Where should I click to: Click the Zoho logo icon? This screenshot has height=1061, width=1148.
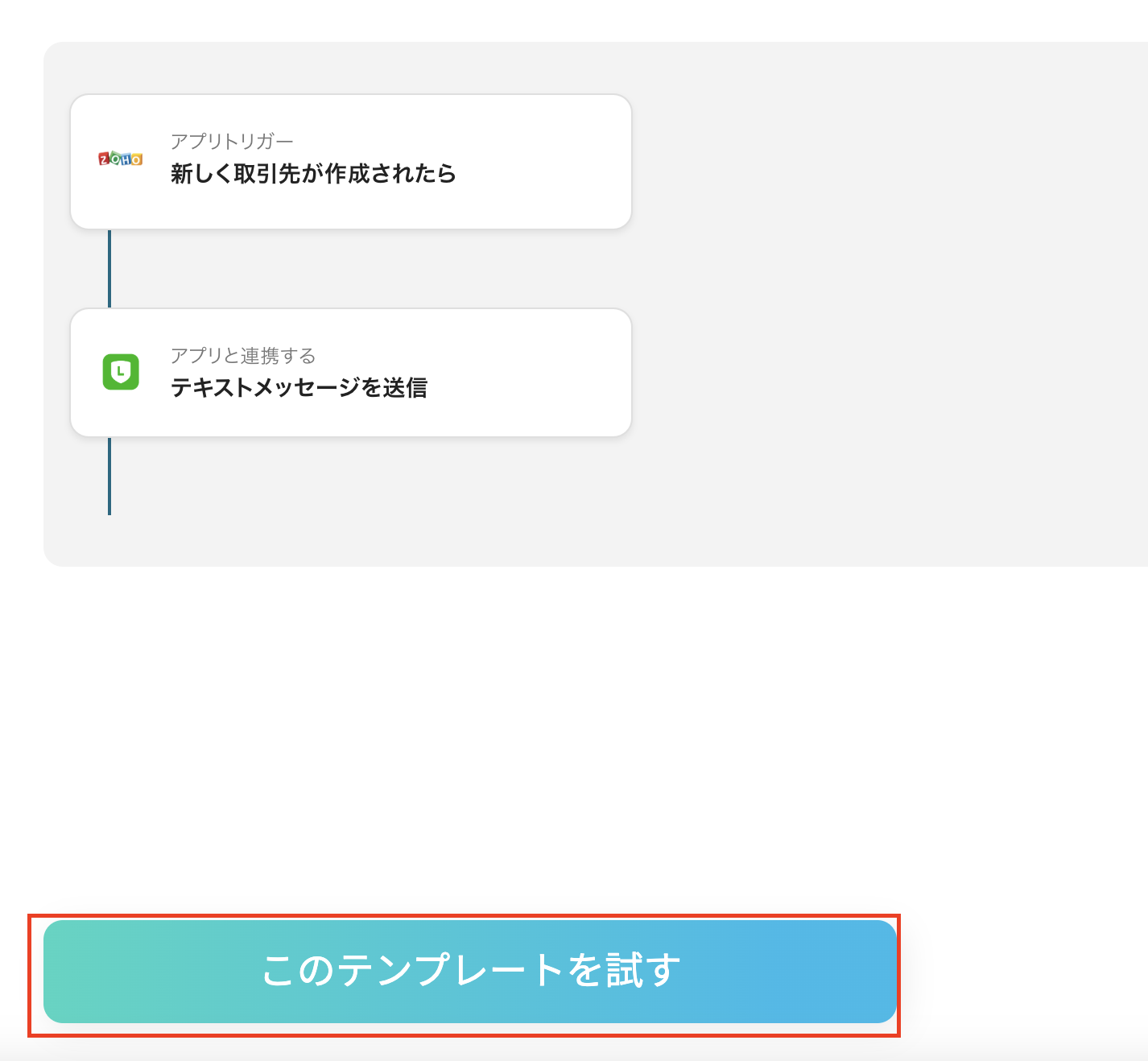(121, 159)
